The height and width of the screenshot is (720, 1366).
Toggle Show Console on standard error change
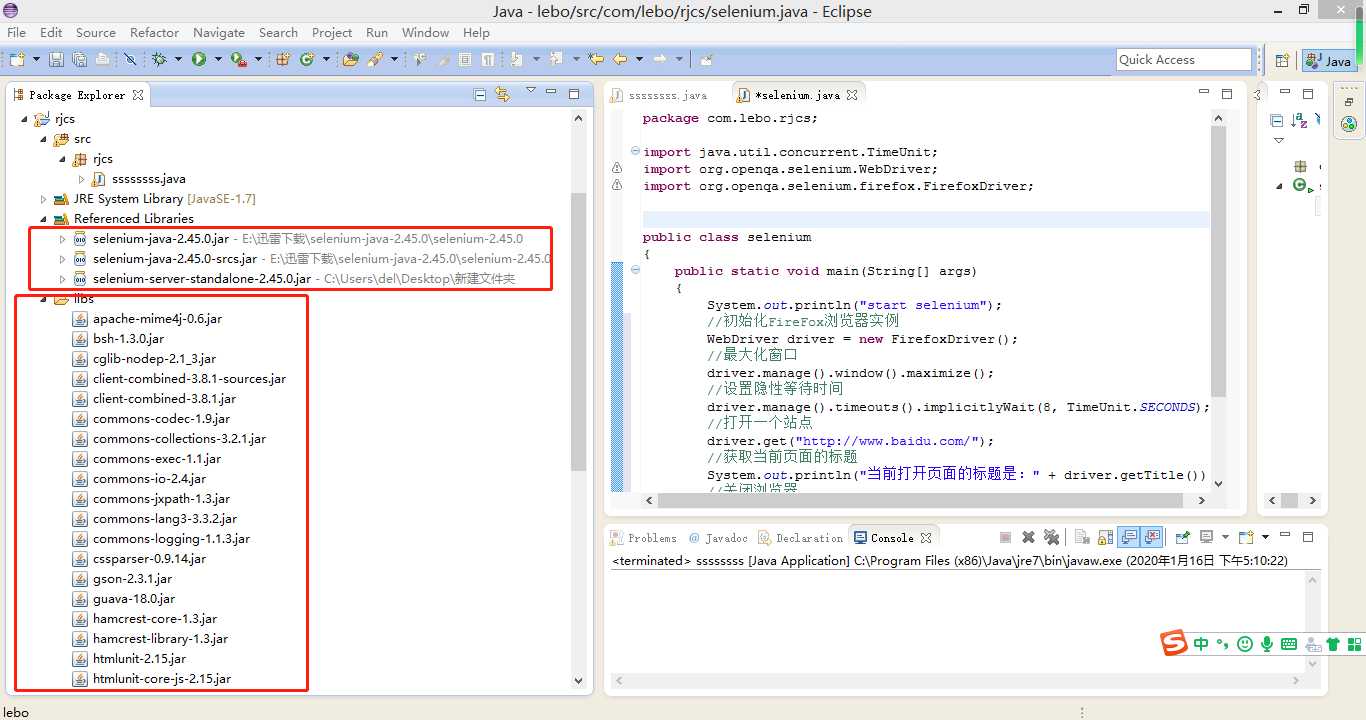[1152, 537]
